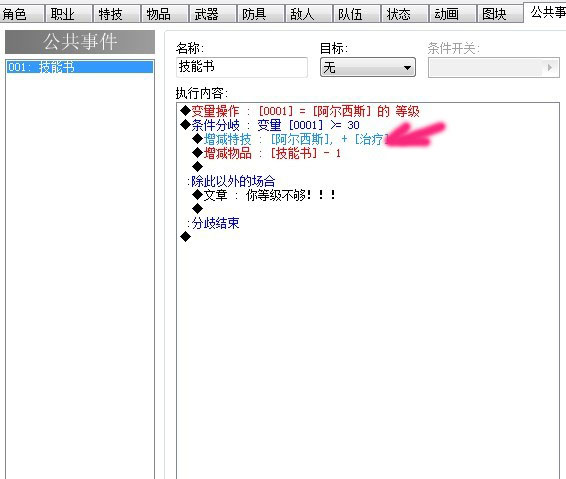Select list entry 001: 技能书

click(80, 67)
